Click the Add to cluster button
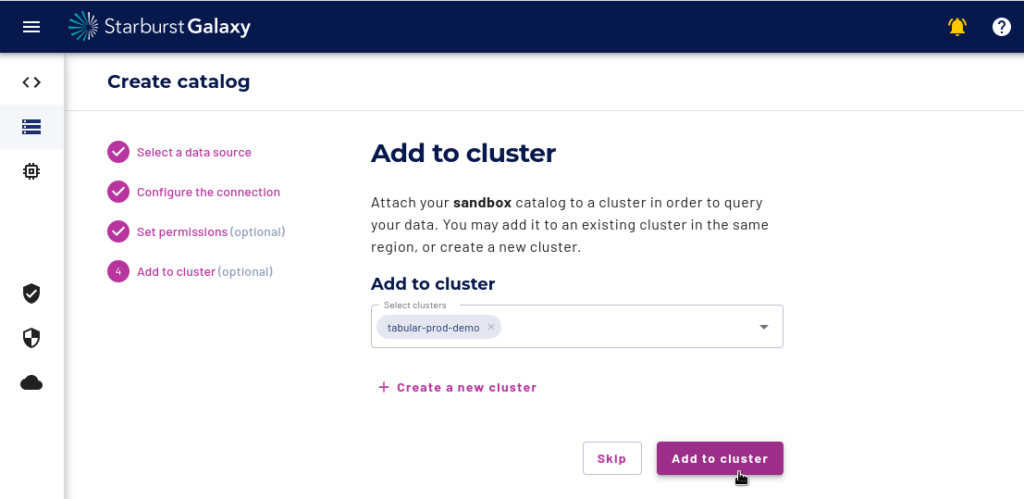This screenshot has height=499, width=1024. point(720,459)
